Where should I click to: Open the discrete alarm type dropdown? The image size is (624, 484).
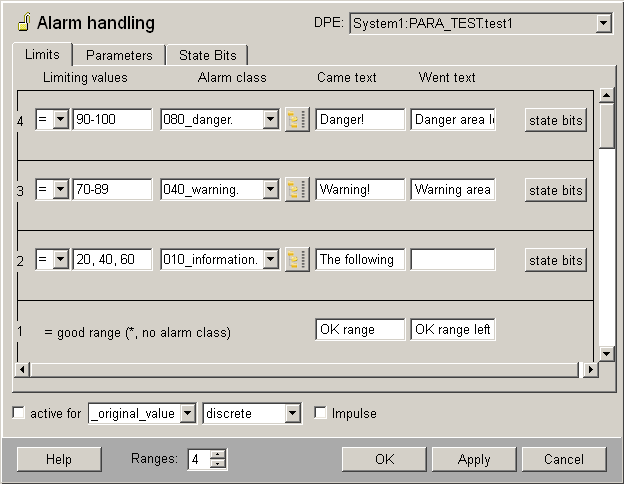[x=292, y=414]
